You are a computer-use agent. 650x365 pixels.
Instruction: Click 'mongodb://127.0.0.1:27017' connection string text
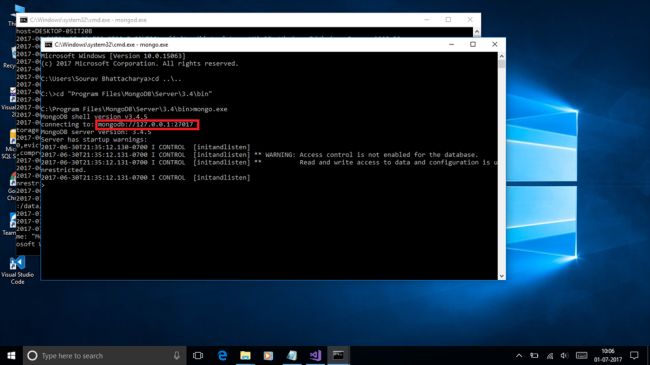pyautogui.click(x=146, y=124)
